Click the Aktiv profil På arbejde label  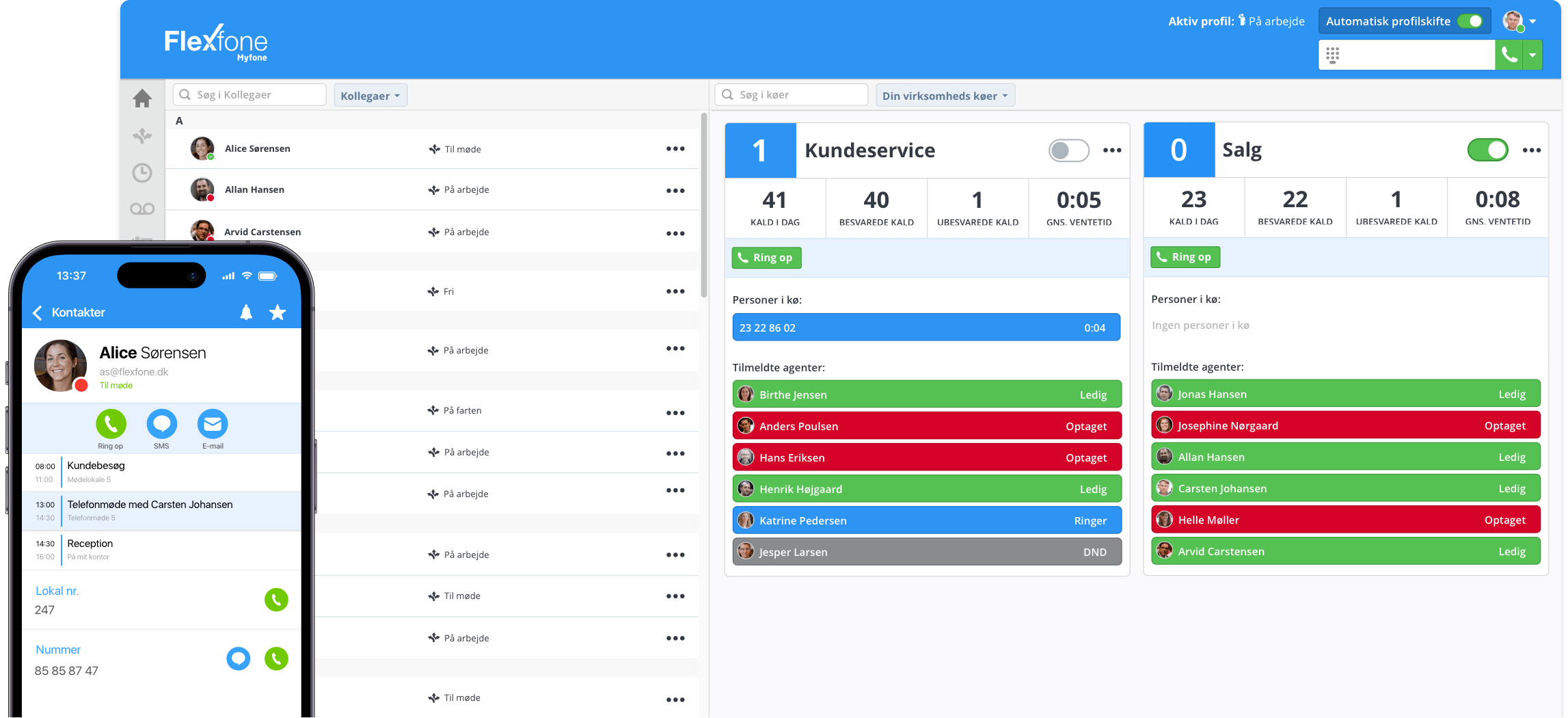[1236, 21]
